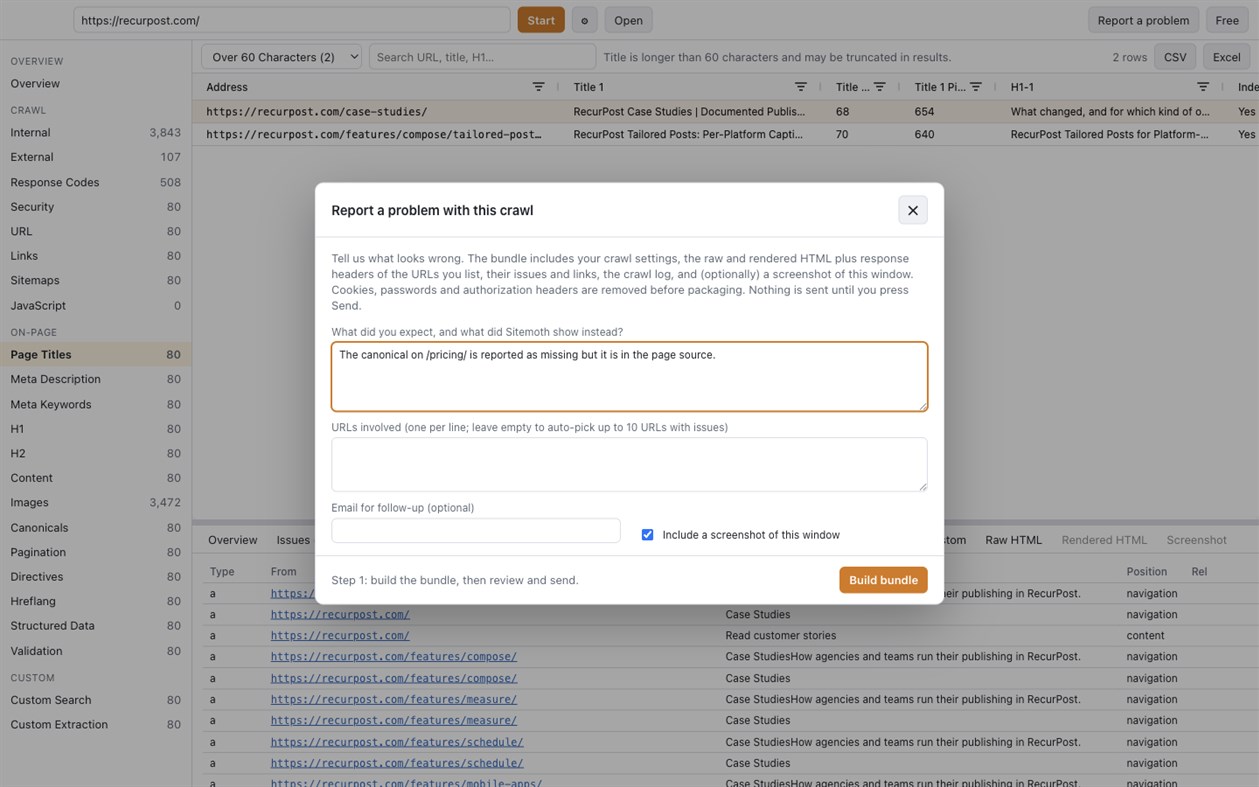Open Over 60 Characters filter dropdown
The width and height of the screenshot is (1259, 787).
281,57
